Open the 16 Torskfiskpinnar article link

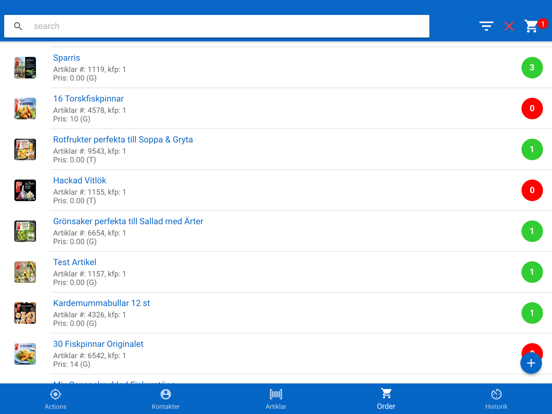point(88,99)
